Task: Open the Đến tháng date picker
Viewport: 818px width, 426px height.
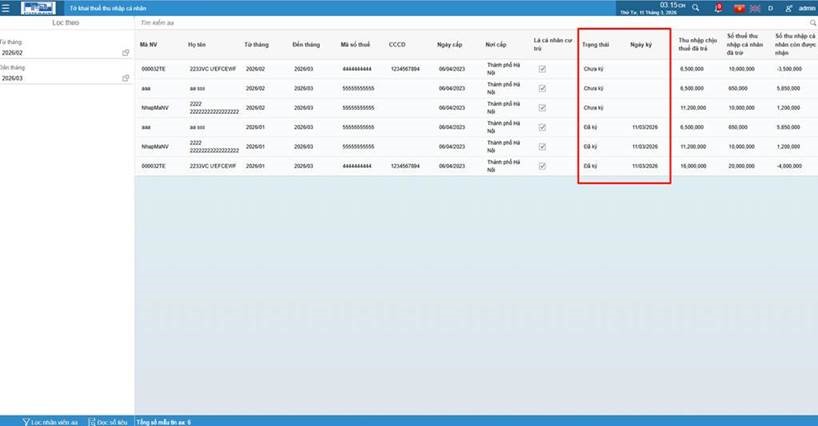Action: point(125,78)
